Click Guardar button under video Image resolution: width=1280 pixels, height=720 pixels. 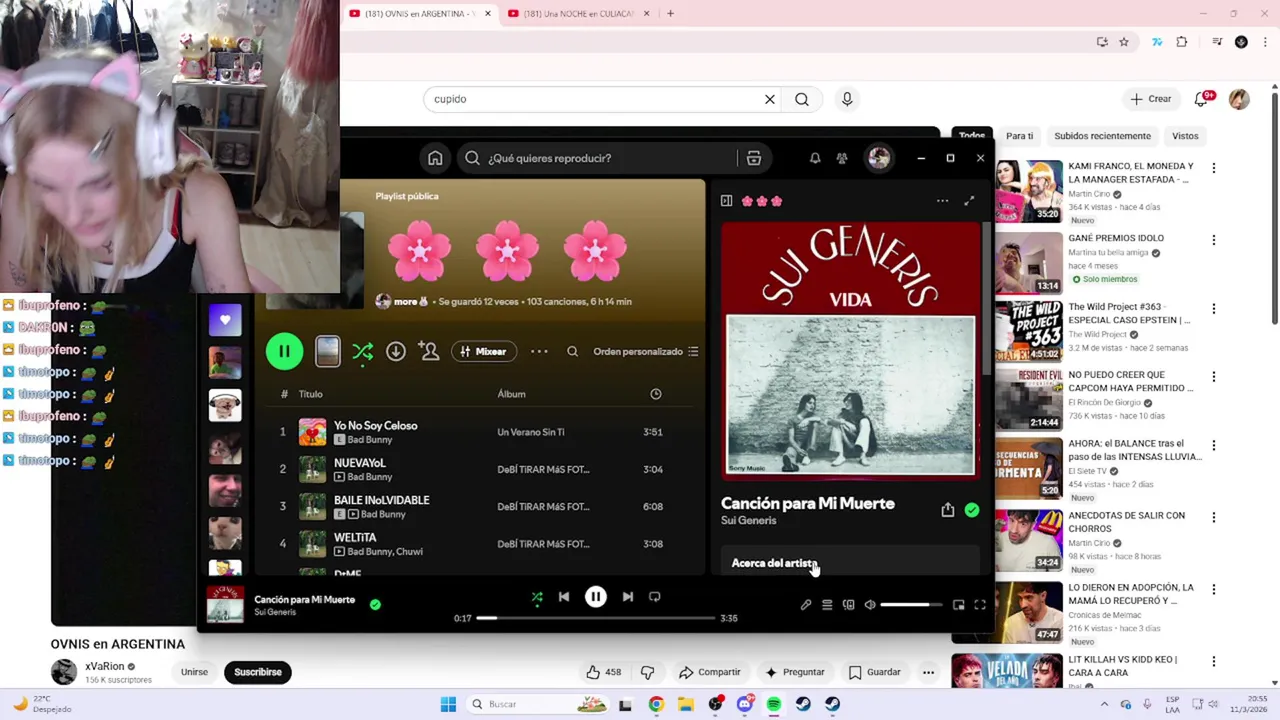click(875, 672)
